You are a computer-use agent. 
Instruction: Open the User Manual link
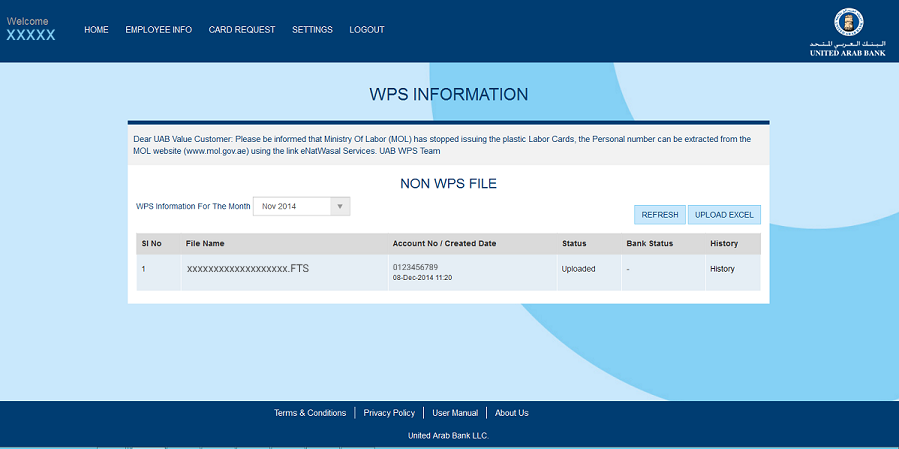tap(455, 413)
